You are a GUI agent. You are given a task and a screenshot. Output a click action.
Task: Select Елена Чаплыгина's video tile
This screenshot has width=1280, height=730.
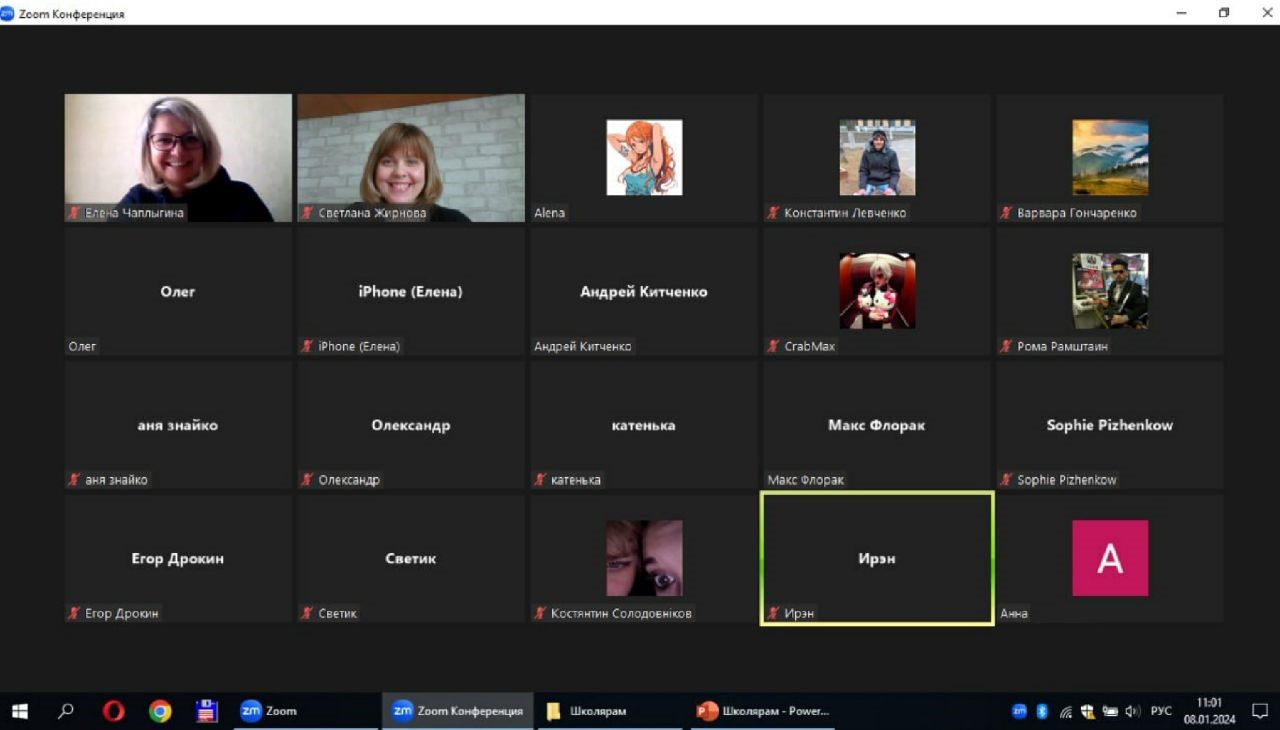point(178,157)
